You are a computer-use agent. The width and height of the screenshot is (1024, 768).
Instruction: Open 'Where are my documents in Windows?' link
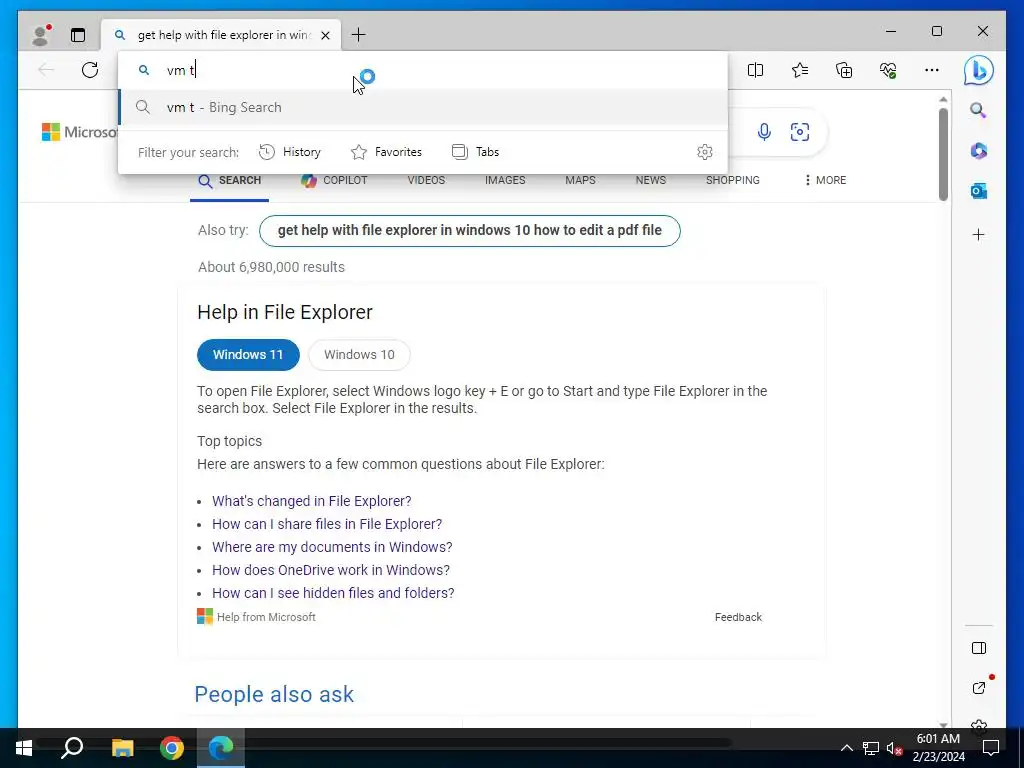pyautogui.click(x=332, y=547)
